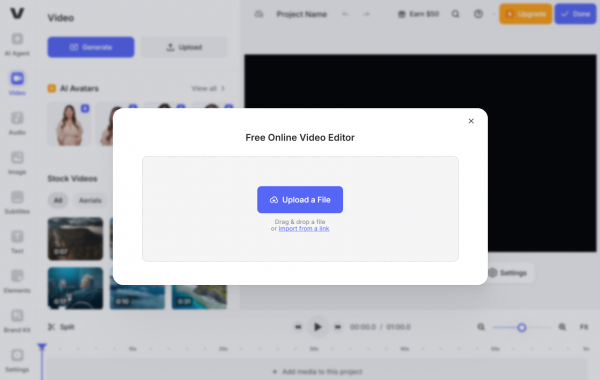Zoom out the timeline
This screenshot has height=380, width=600.
481,327
